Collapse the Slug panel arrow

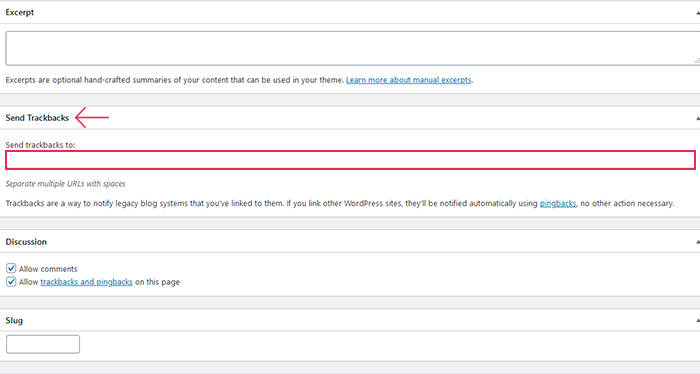click(698, 321)
